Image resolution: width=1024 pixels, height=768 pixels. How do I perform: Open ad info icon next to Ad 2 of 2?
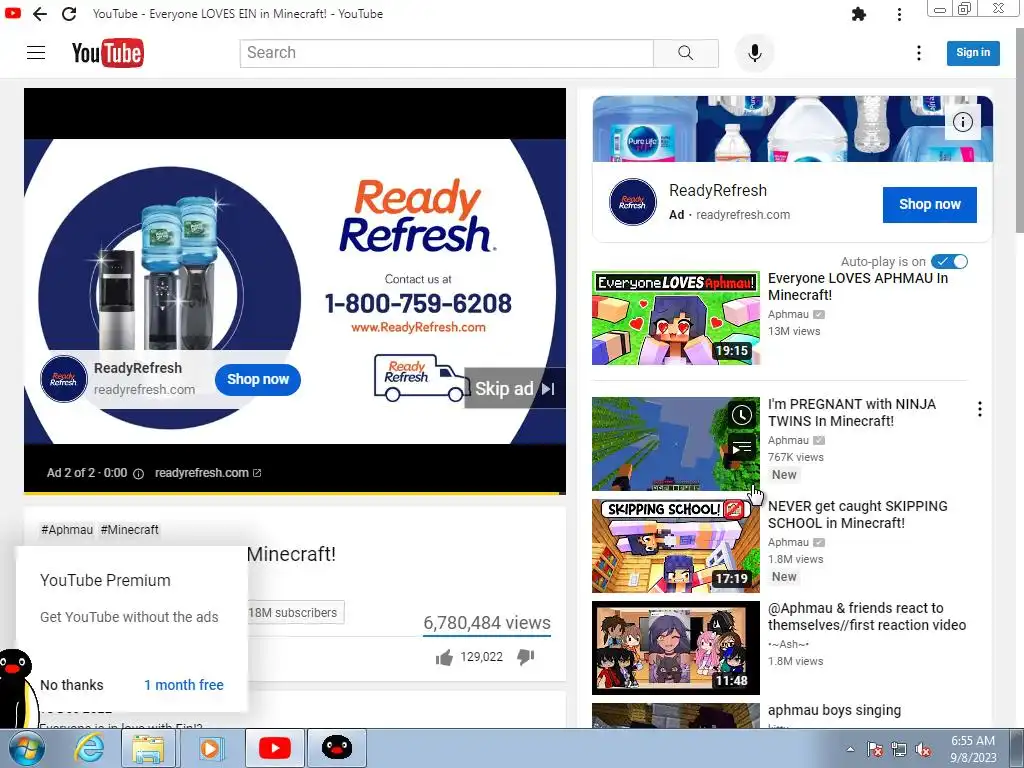click(138, 473)
